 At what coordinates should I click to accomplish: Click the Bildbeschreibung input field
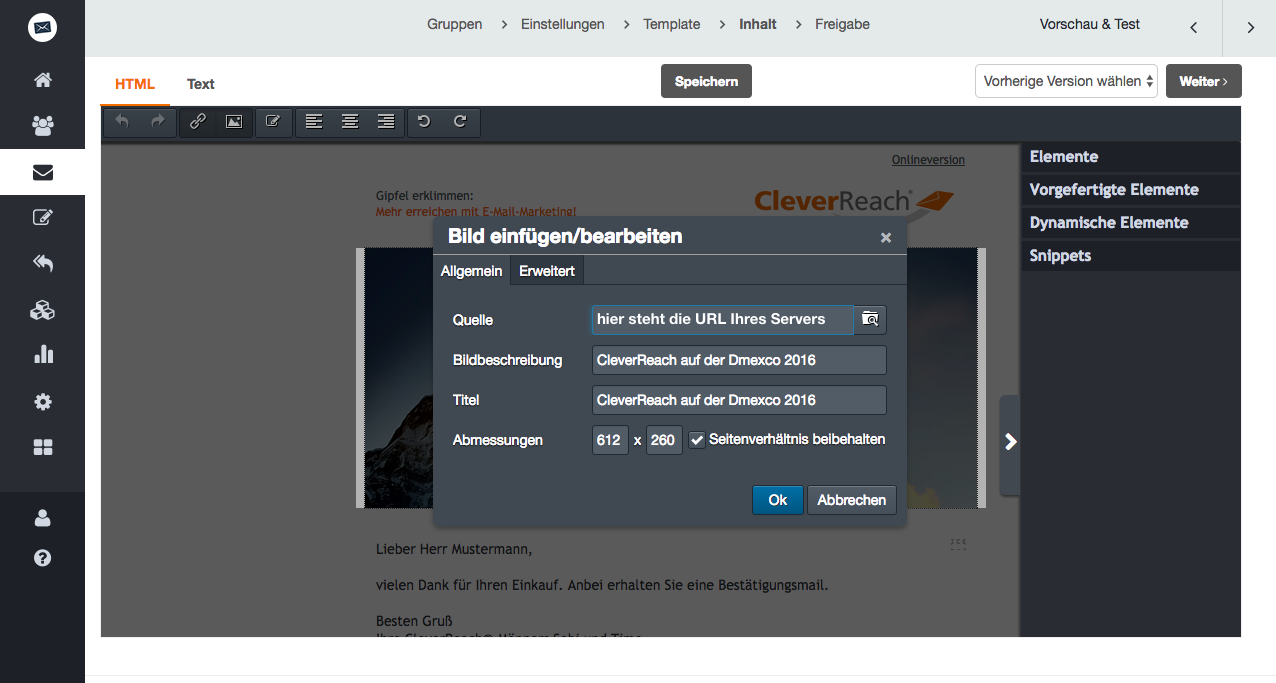[x=739, y=360]
